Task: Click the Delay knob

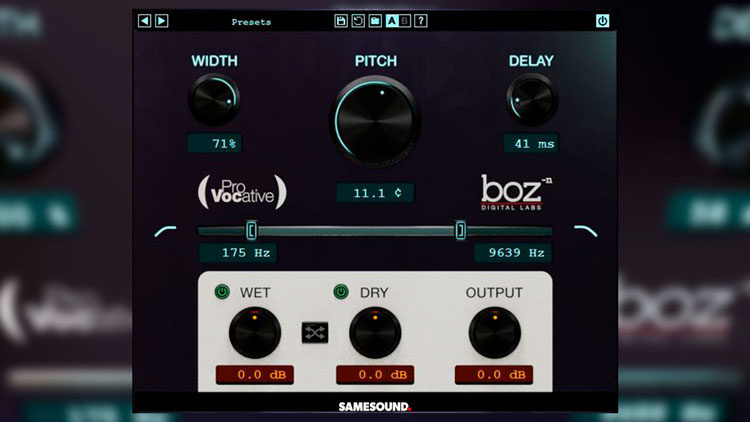Action: [532, 100]
